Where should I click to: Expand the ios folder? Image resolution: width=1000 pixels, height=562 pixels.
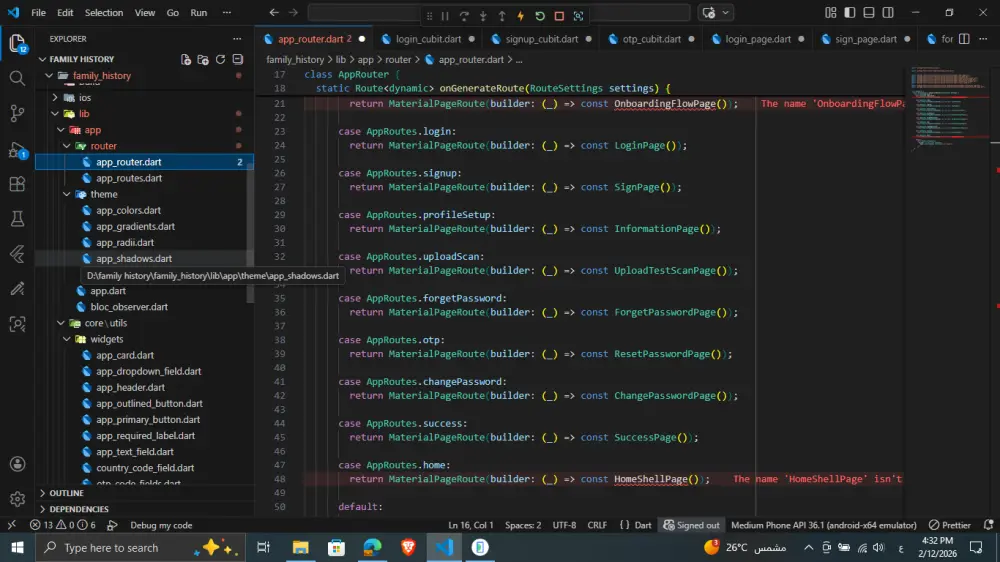85,98
